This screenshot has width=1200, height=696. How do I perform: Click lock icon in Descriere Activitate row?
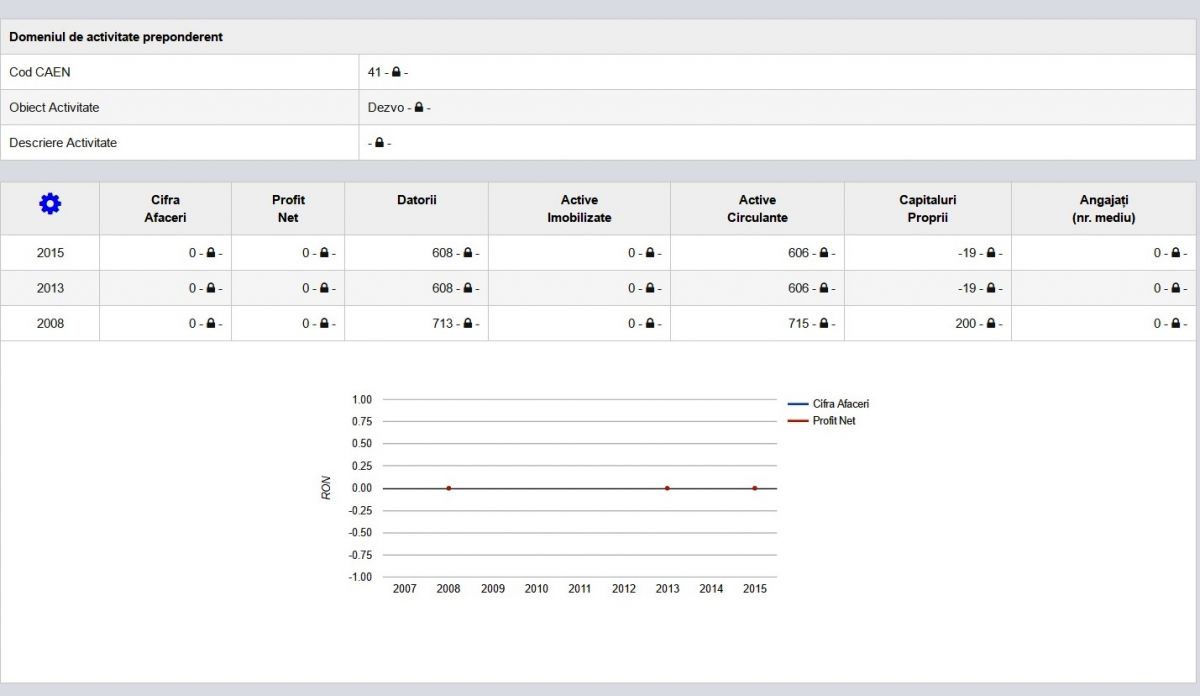(379, 143)
